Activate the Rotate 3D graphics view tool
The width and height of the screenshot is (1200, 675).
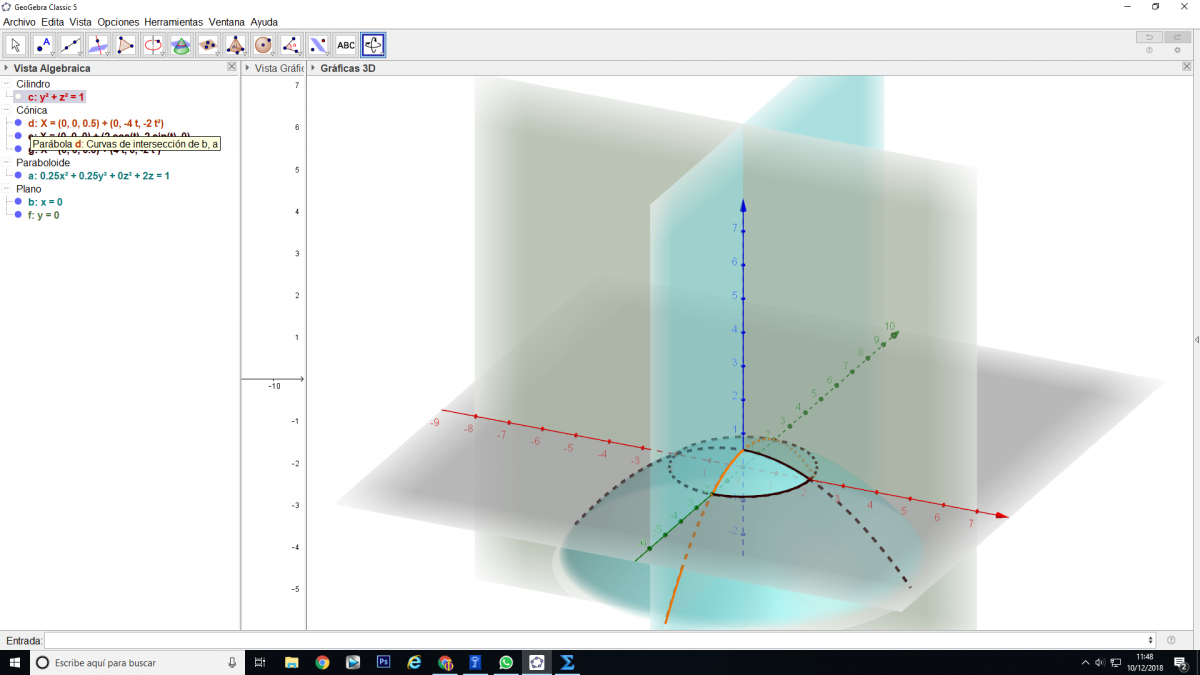click(373, 45)
